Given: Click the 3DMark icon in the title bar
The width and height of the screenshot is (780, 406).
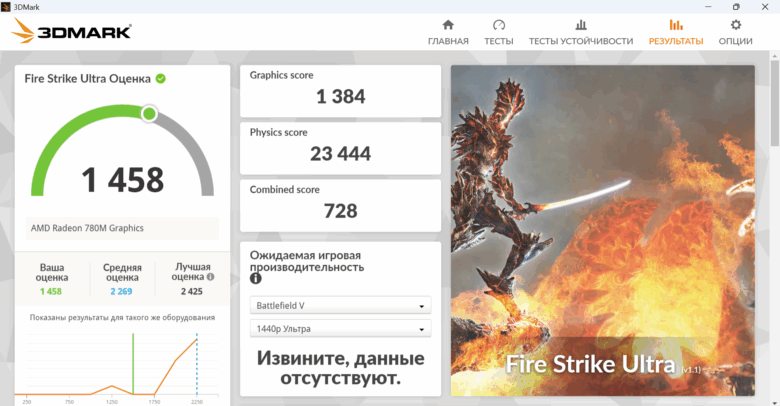Looking at the screenshot, I should pyautogui.click(x=6, y=7).
